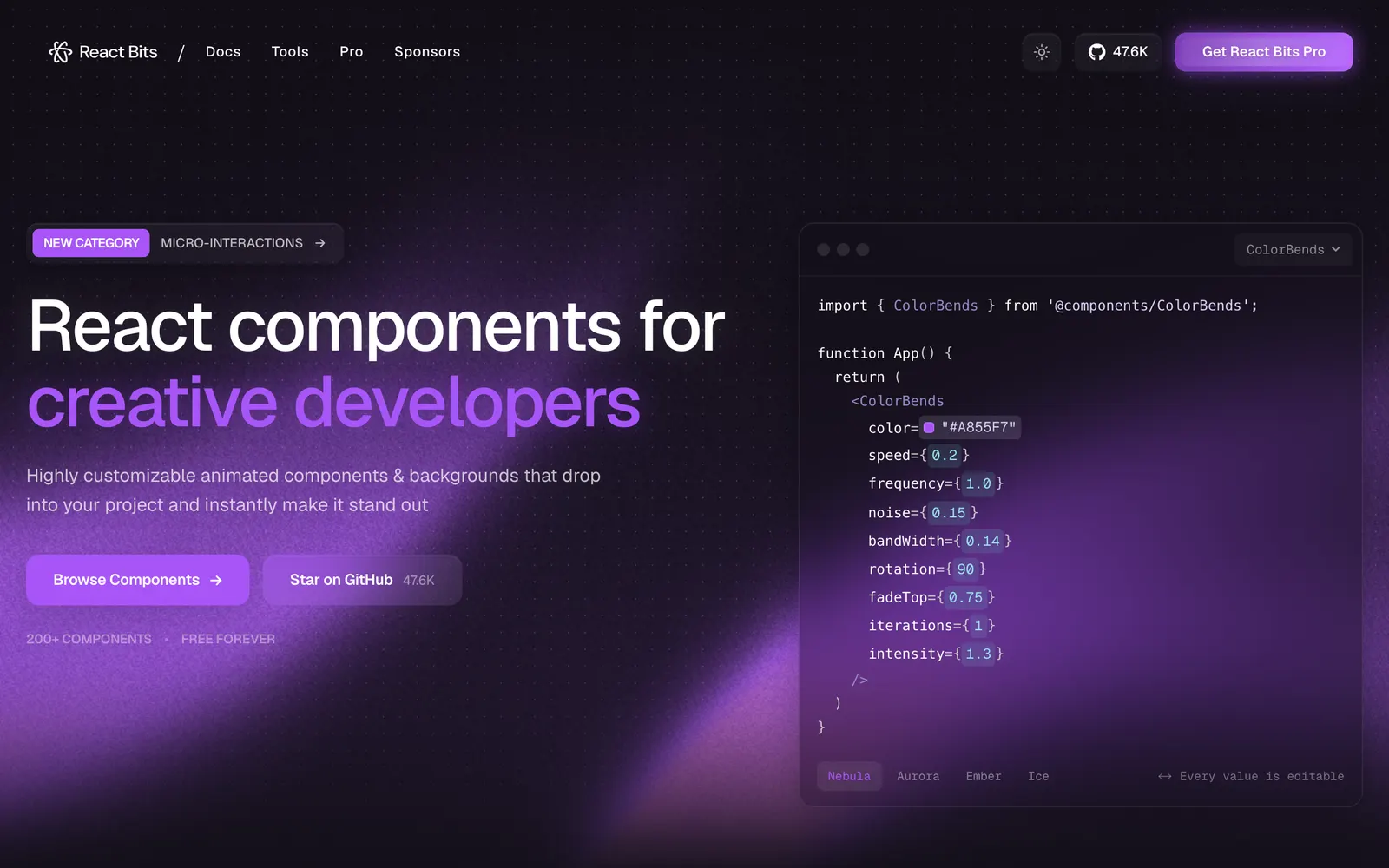This screenshot has height=868, width=1389.
Task: Switch to the Ice preset
Action: tap(1038, 776)
